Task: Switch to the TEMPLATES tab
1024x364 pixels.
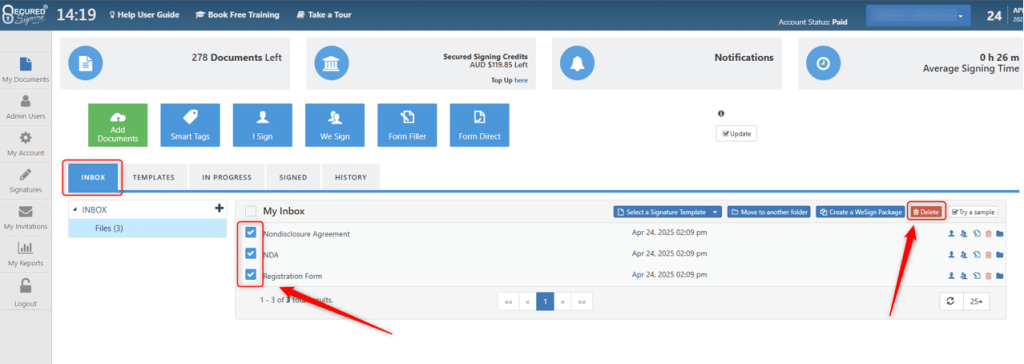Action: click(153, 177)
